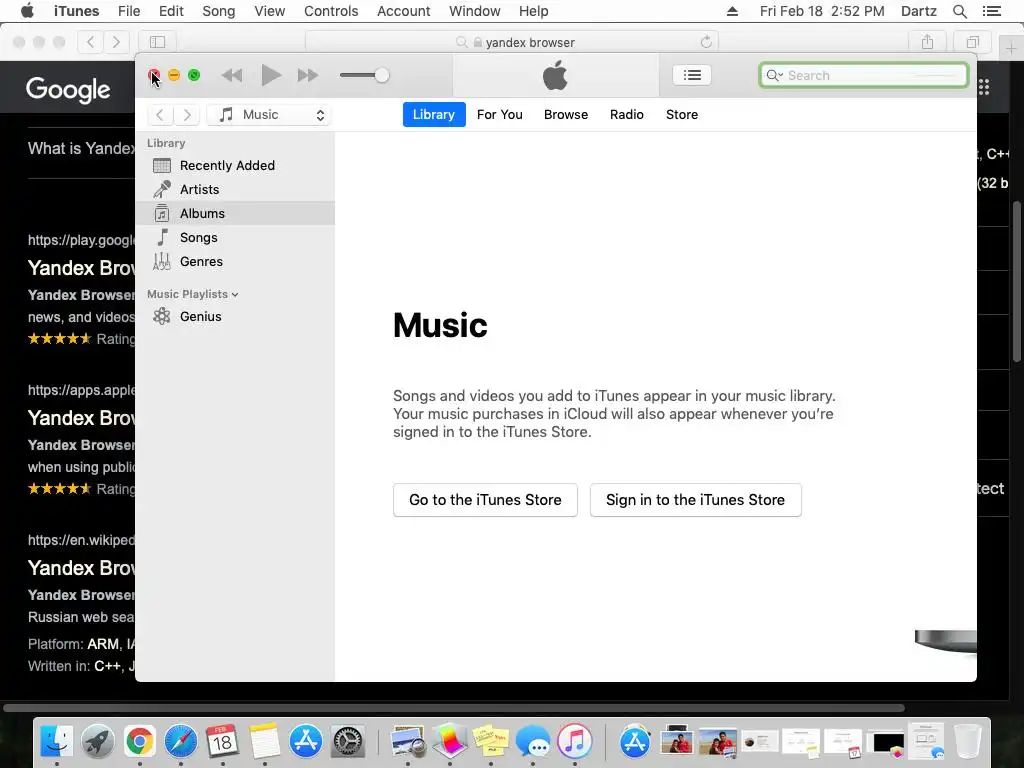Viewport: 1024px width, 768px height.
Task: Open the Account menu
Action: click(x=404, y=11)
